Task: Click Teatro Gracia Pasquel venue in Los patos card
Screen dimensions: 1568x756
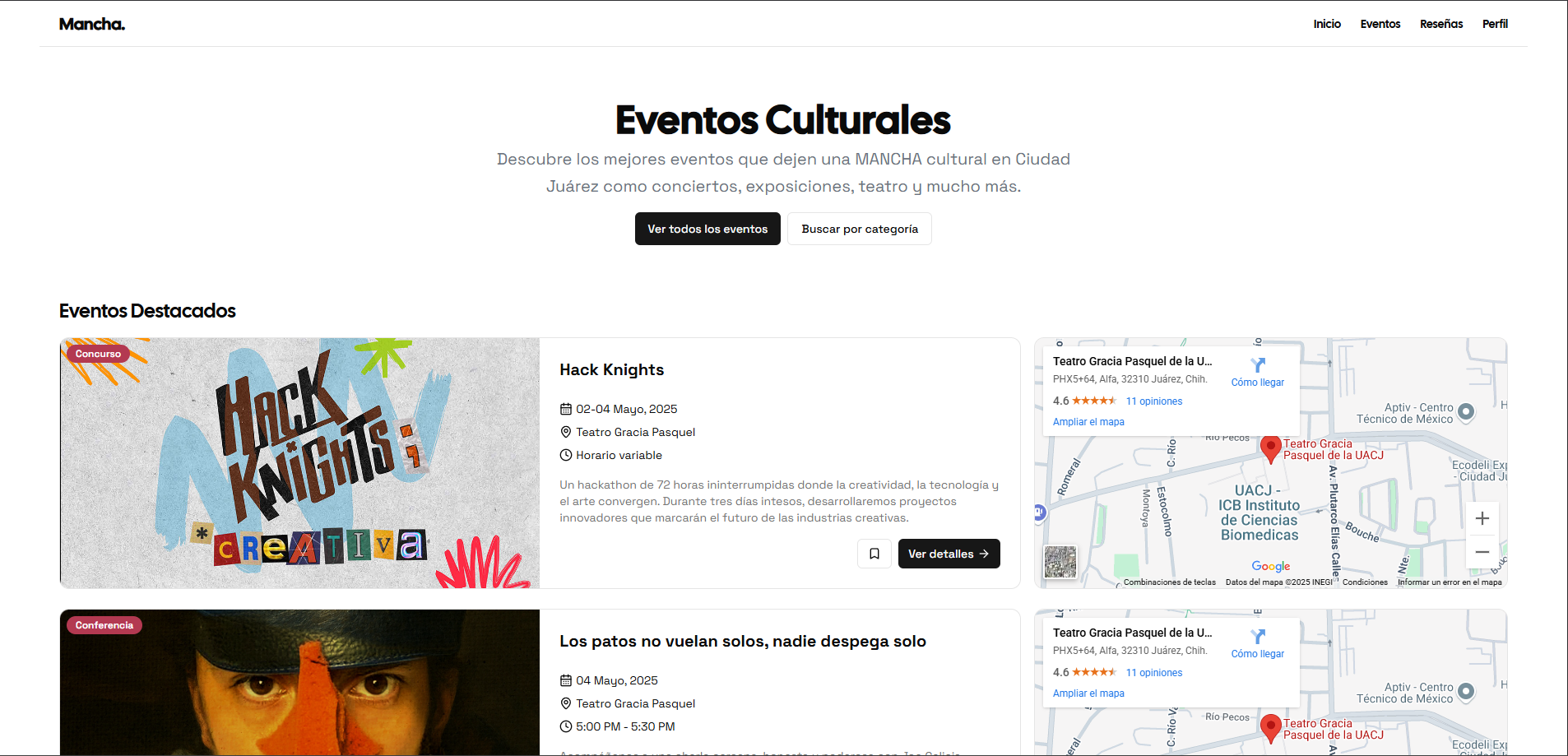Action: point(635,703)
